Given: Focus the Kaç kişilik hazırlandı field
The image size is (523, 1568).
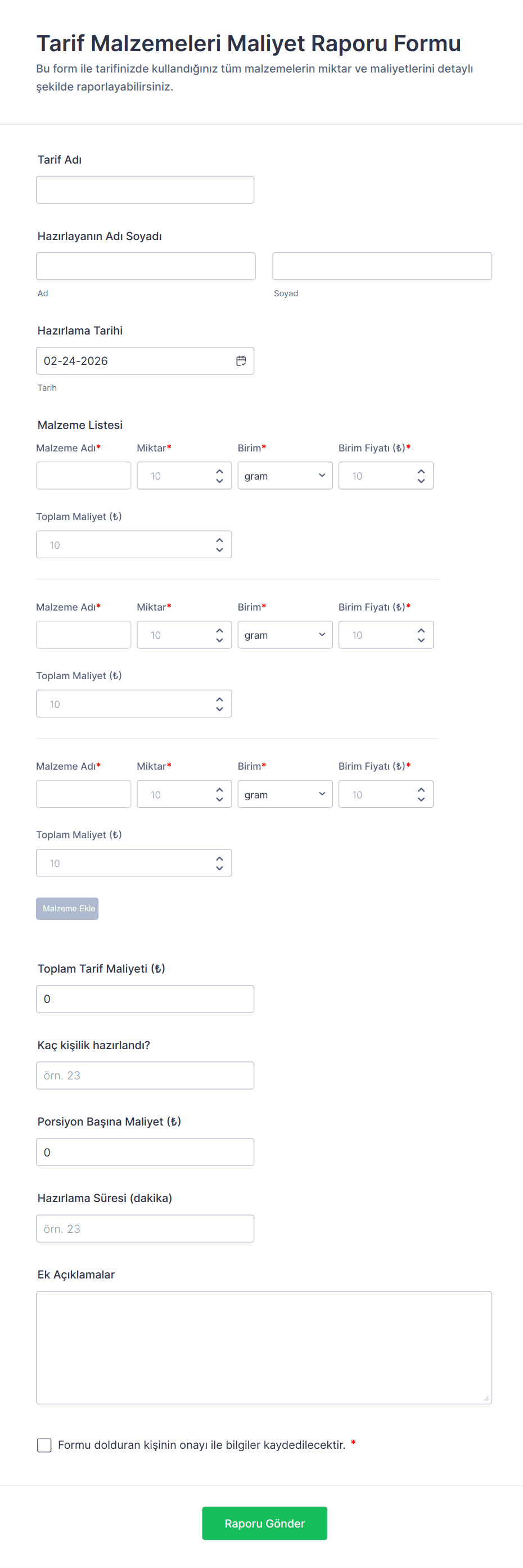Looking at the screenshot, I should 145,1076.
